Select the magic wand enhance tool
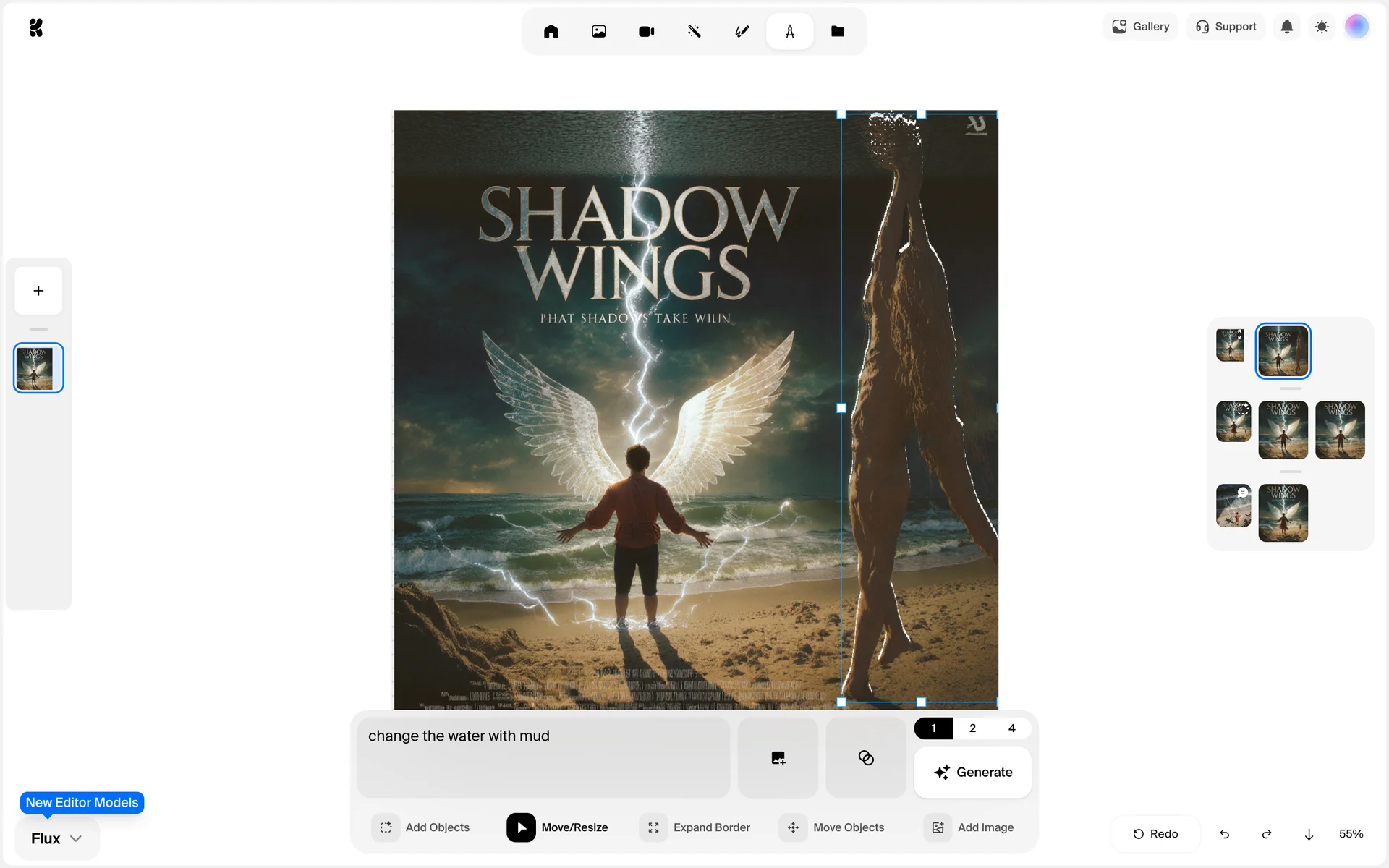 tap(694, 31)
